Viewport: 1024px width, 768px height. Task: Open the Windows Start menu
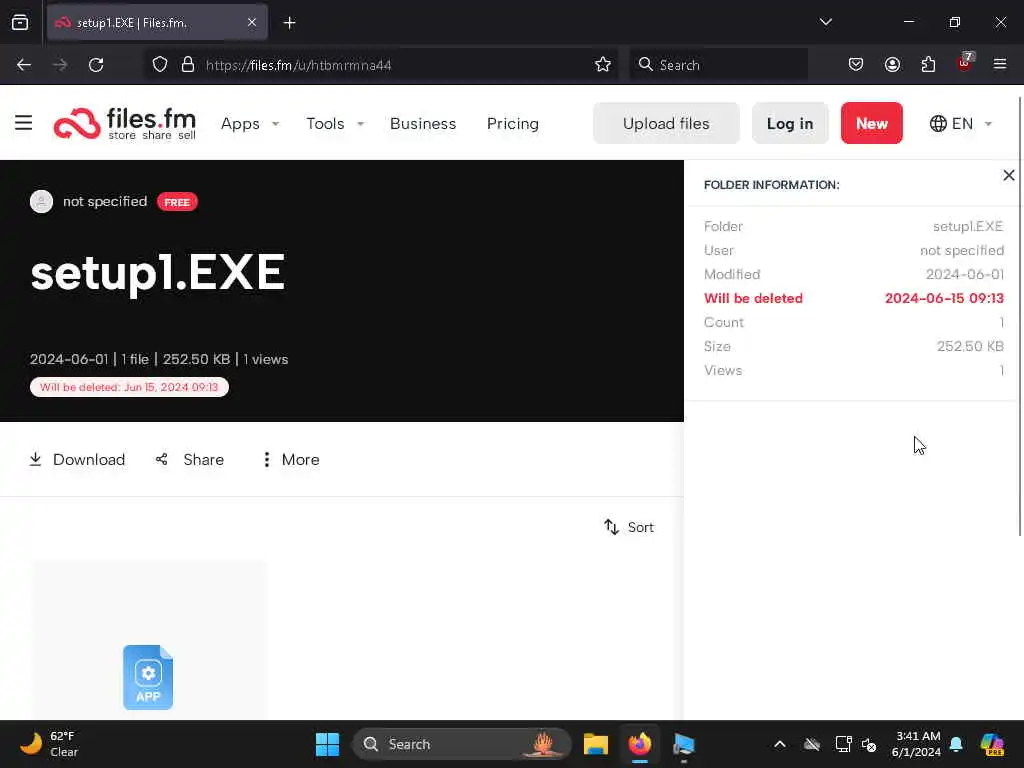pyautogui.click(x=327, y=744)
